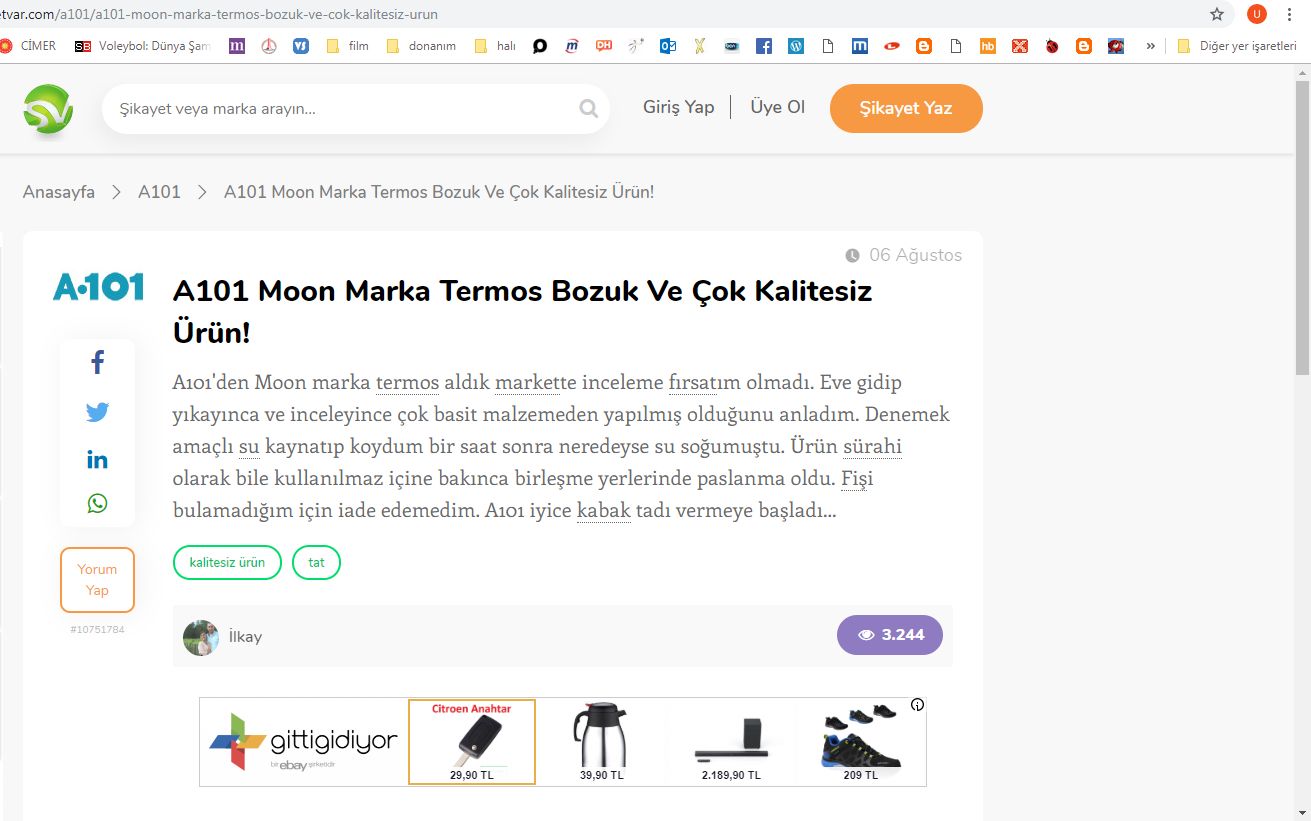The image size is (1311, 821).
Task: Open the ad info icon
Action: click(x=917, y=705)
